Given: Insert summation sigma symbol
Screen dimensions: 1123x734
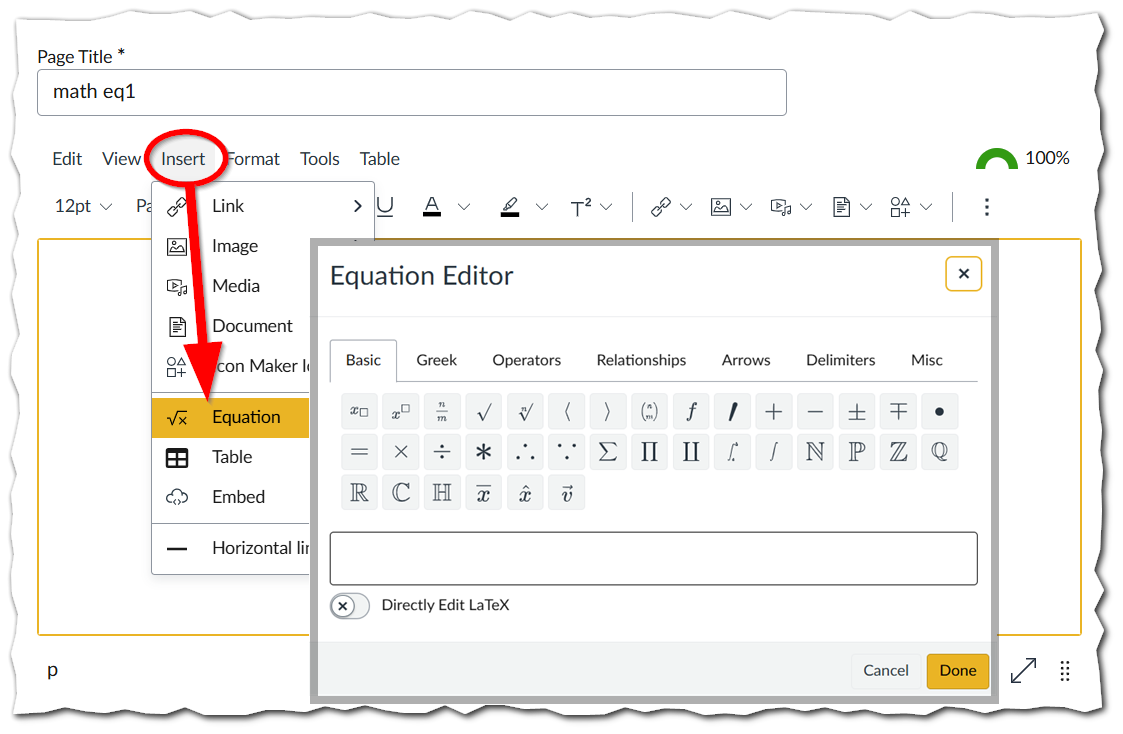Looking at the screenshot, I should tap(607, 452).
